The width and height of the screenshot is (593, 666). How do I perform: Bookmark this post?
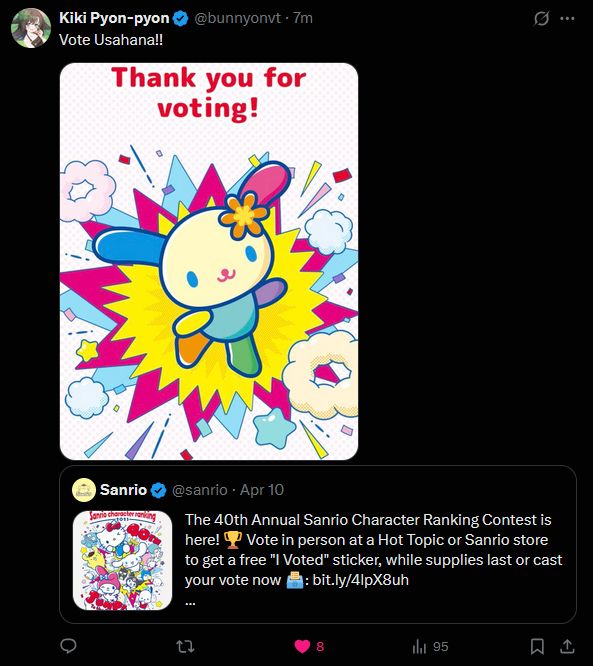point(537,646)
